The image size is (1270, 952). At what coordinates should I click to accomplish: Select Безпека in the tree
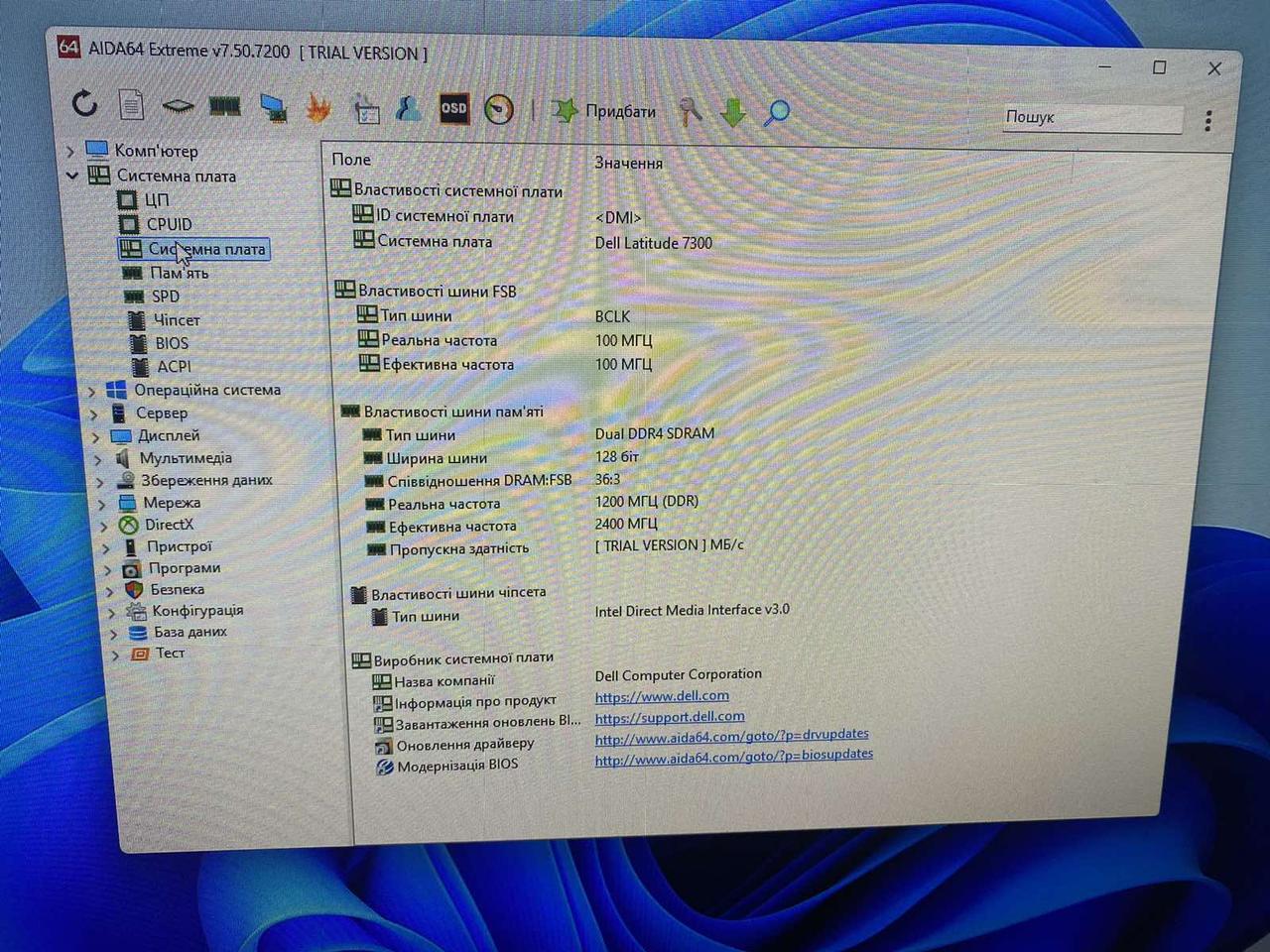click(x=178, y=589)
